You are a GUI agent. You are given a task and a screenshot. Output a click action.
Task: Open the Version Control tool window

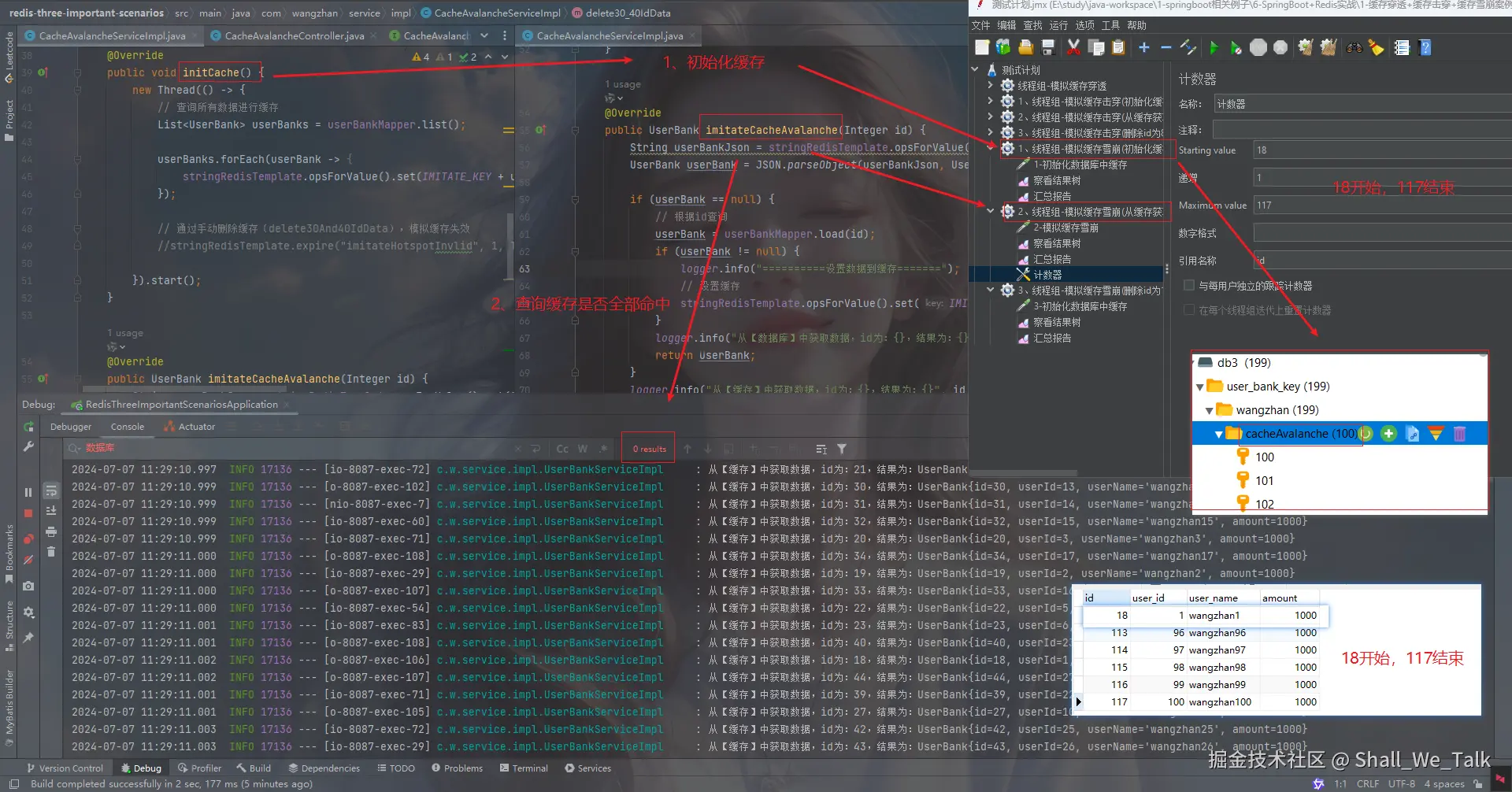click(x=65, y=768)
